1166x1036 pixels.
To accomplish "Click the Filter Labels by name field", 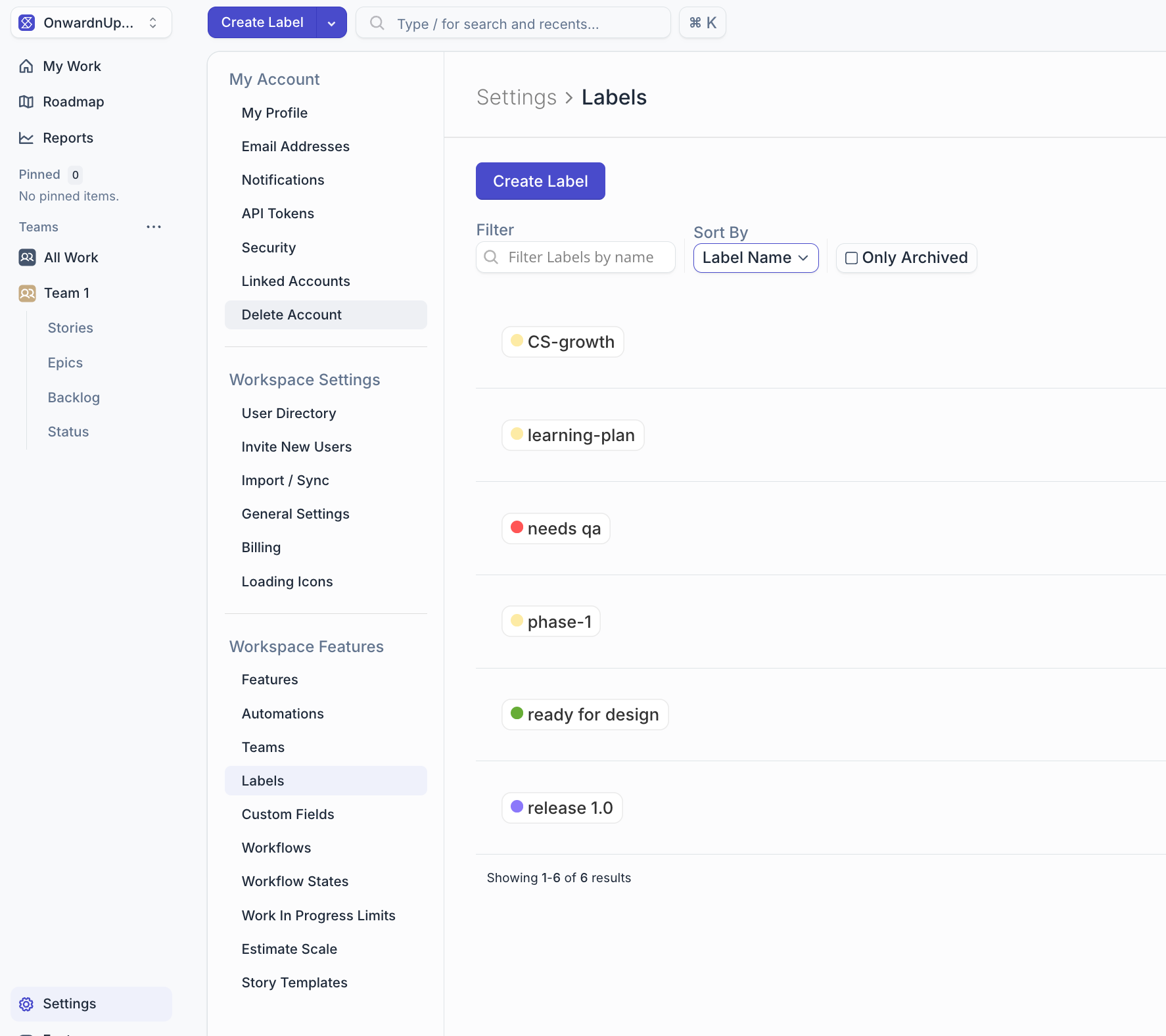I will [x=581, y=258].
